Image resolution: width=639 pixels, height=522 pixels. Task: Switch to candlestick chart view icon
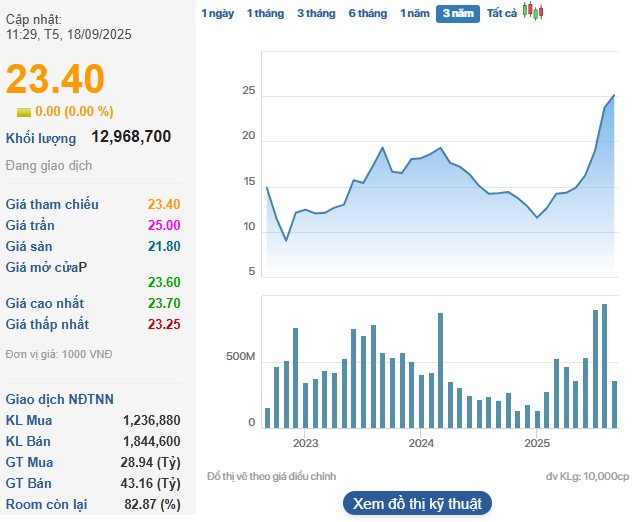(x=534, y=13)
